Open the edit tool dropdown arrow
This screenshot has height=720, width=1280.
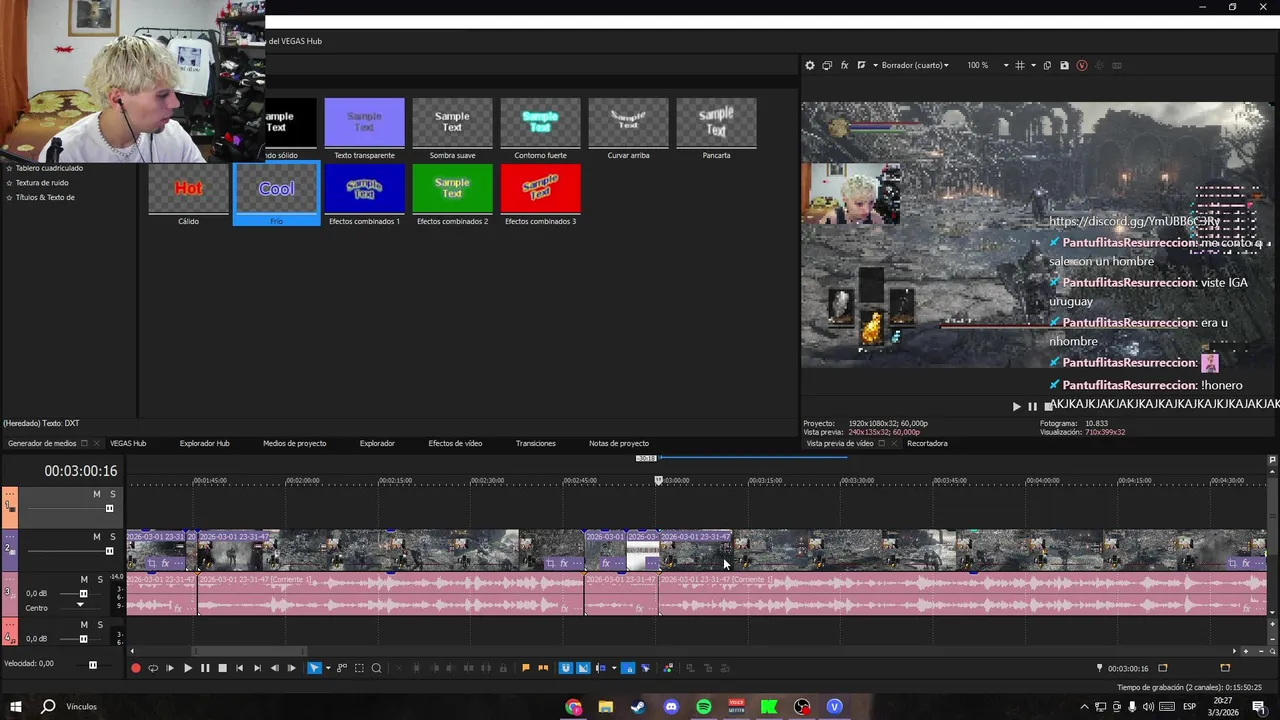click(328, 668)
